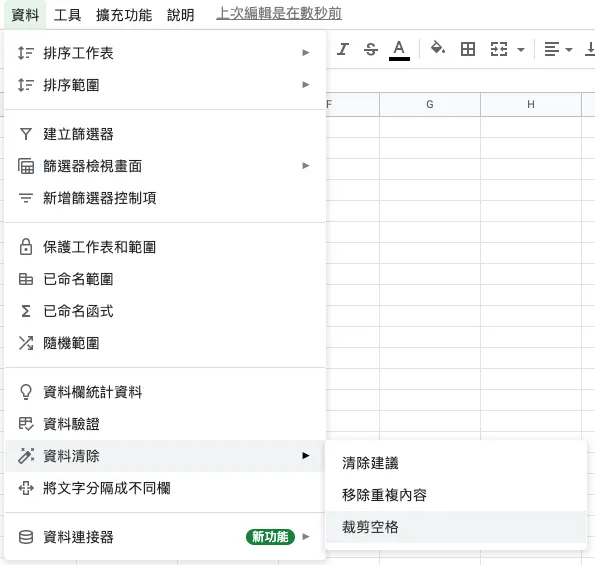Click the sigma icon beside 已命名函式
This screenshot has width=595, height=565.
[x=26, y=311]
